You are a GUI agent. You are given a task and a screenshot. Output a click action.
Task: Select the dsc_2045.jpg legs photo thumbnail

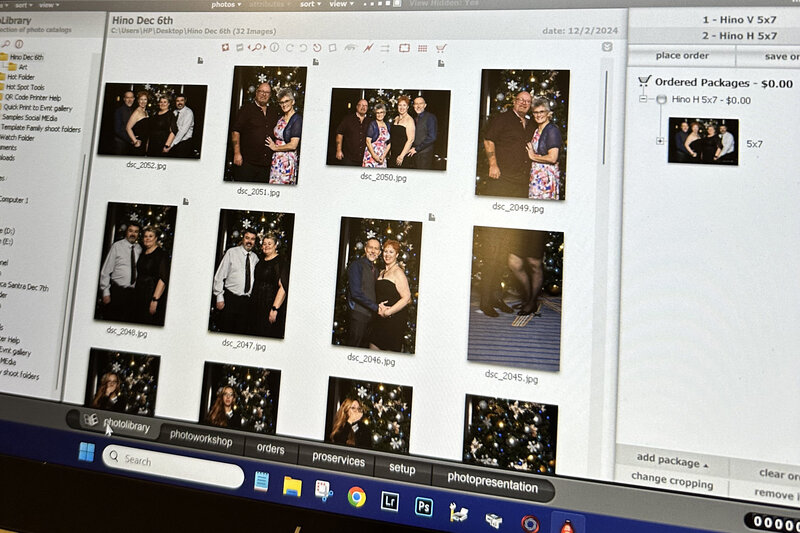516,298
